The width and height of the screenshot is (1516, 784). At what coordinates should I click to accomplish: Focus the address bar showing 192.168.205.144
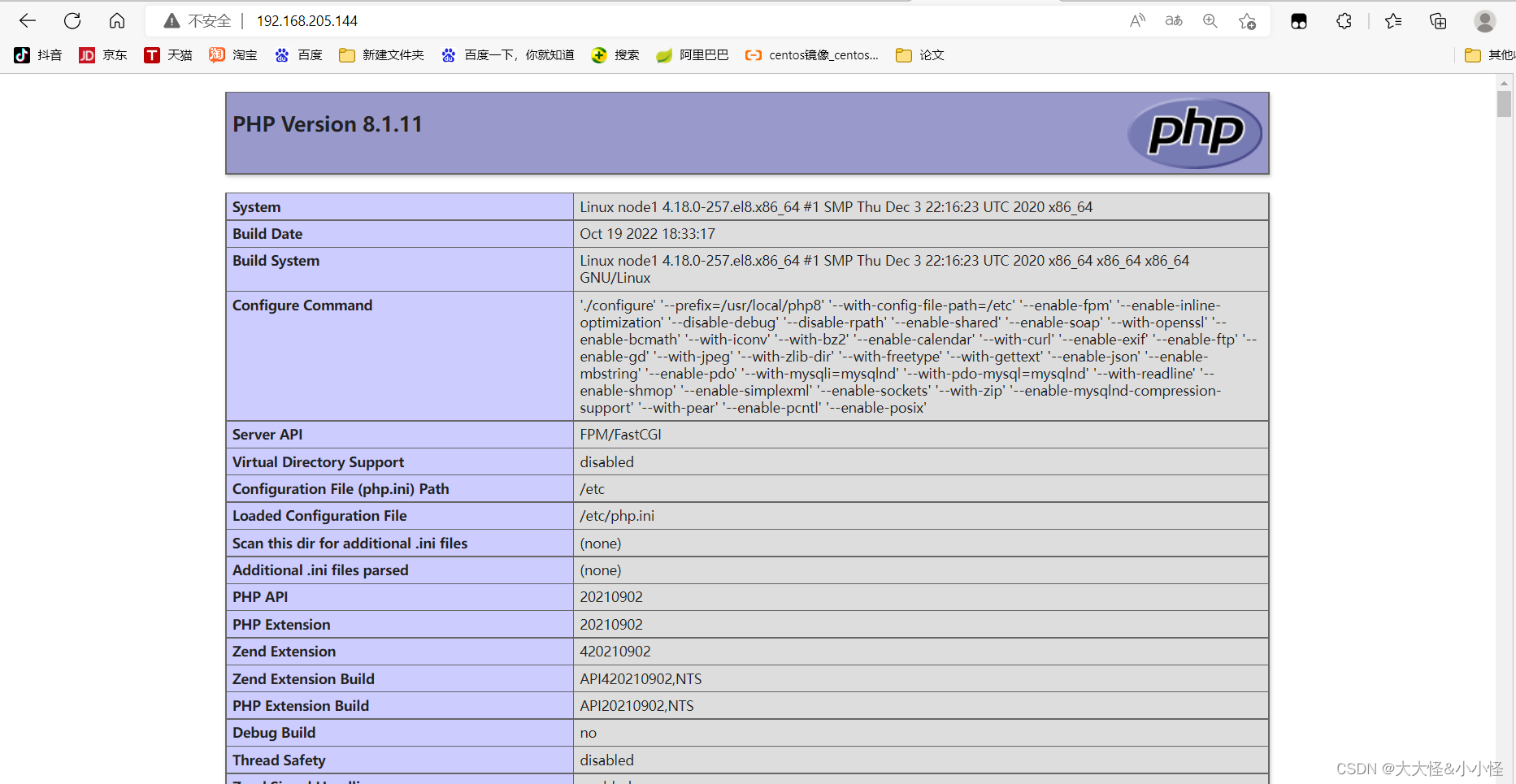[x=307, y=21]
